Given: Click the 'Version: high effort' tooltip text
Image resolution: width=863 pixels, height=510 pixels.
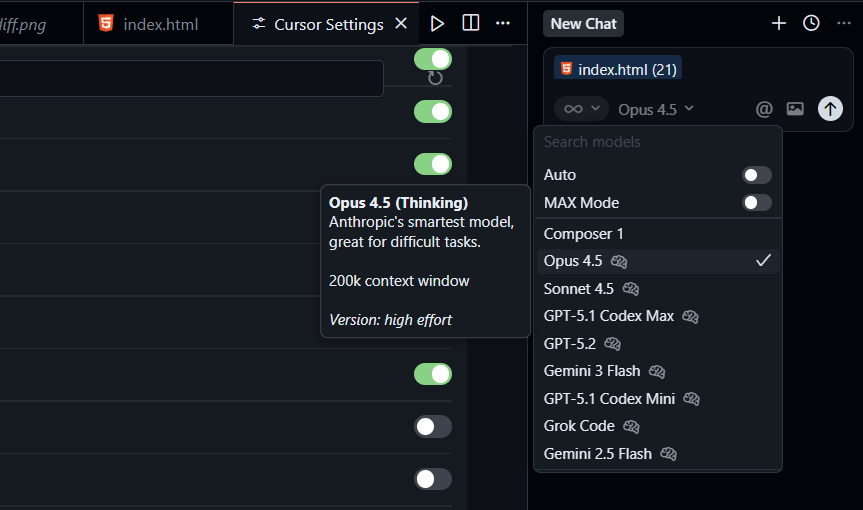Looking at the screenshot, I should coord(390,320).
